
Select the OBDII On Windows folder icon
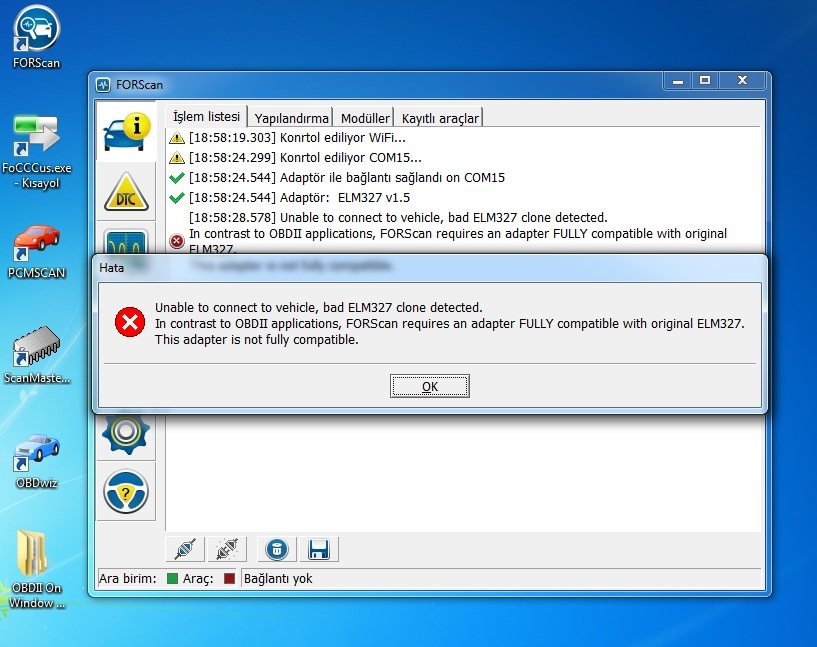pos(36,569)
